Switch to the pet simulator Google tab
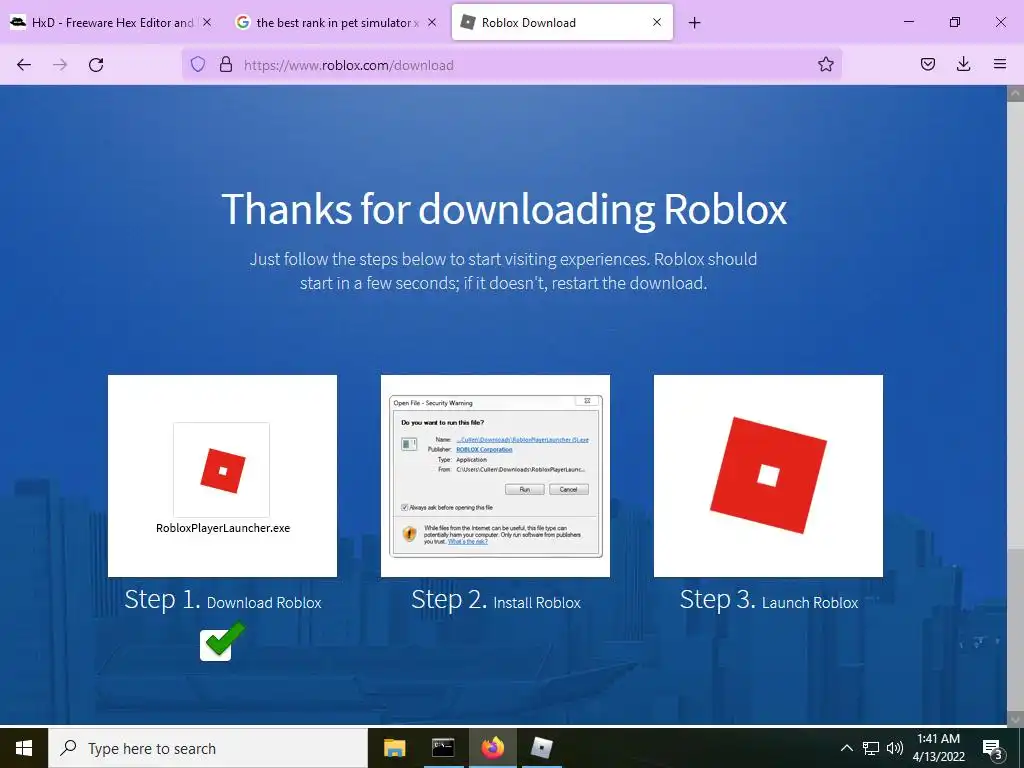 pos(336,22)
